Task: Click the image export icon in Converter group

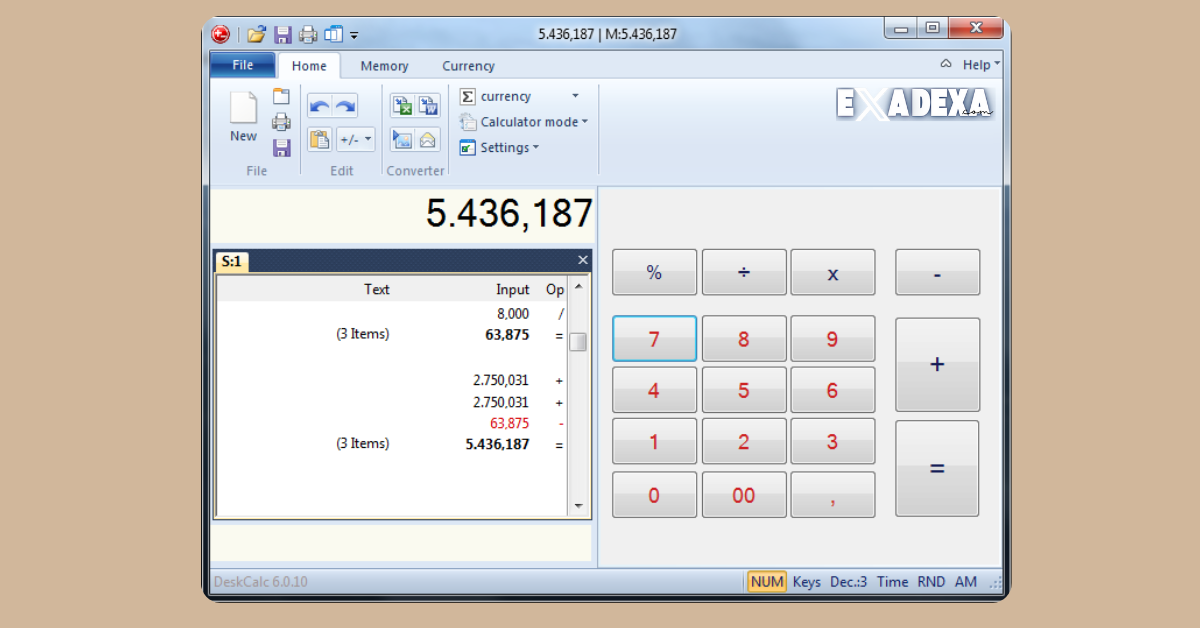Action: [403, 139]
